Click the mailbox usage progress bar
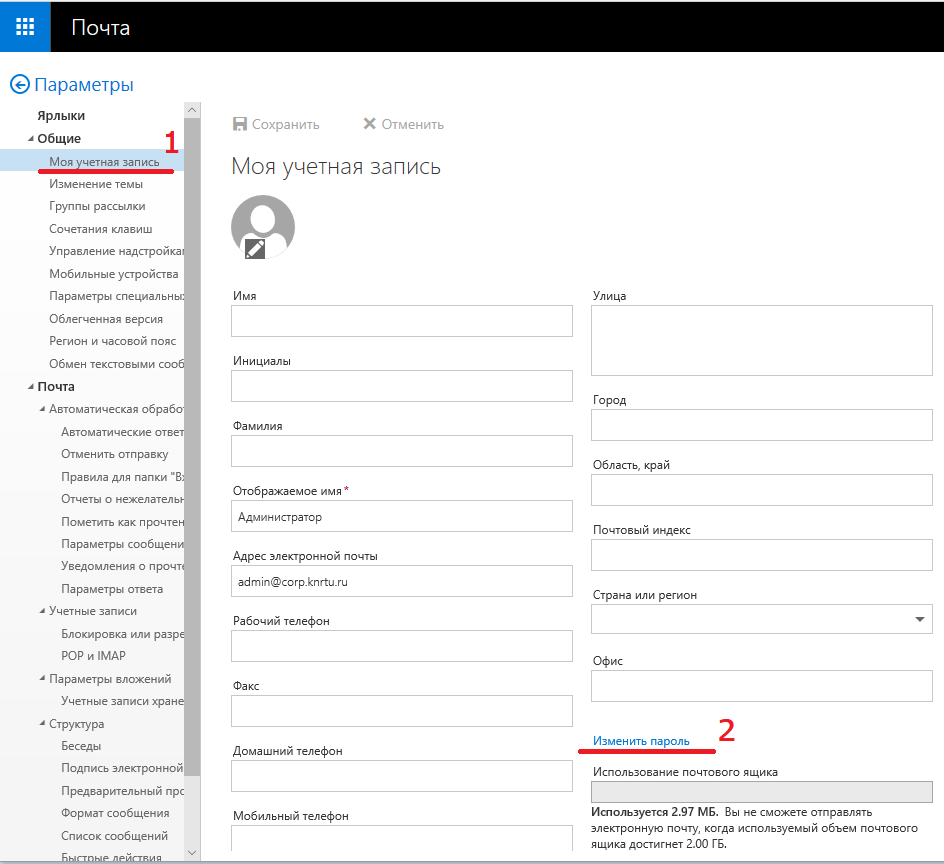This screenshot has height=864, width=944. (762, 792)
